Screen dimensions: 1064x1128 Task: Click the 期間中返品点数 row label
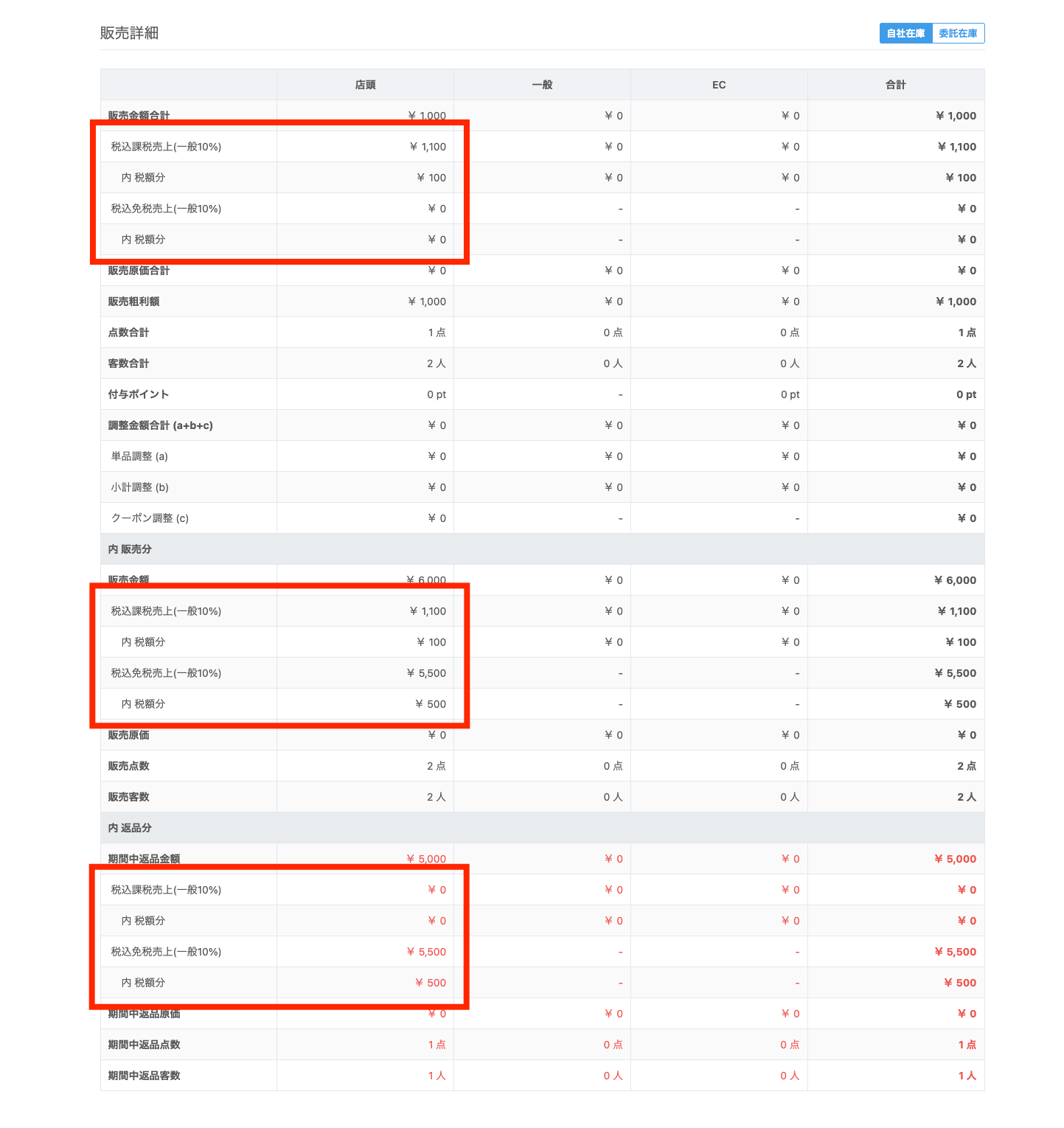(145, 1045)
